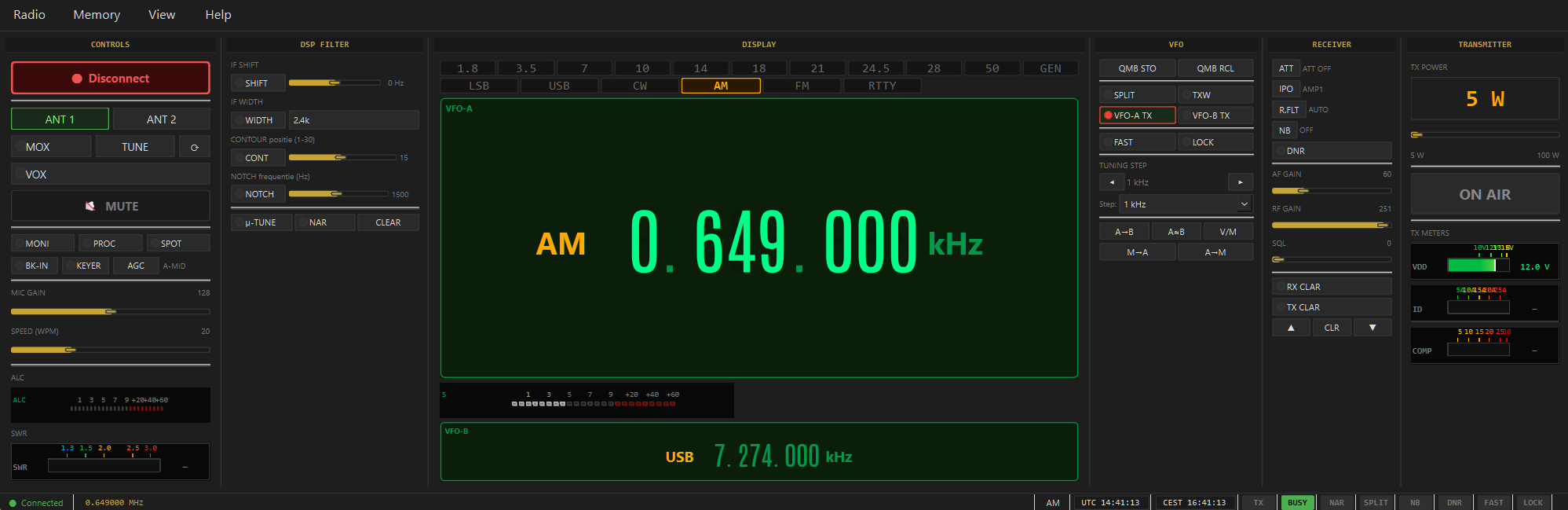Screen dimensions: 1568x510
Task: Open the IF width 2.4k selector
Action: coord(354,120)
